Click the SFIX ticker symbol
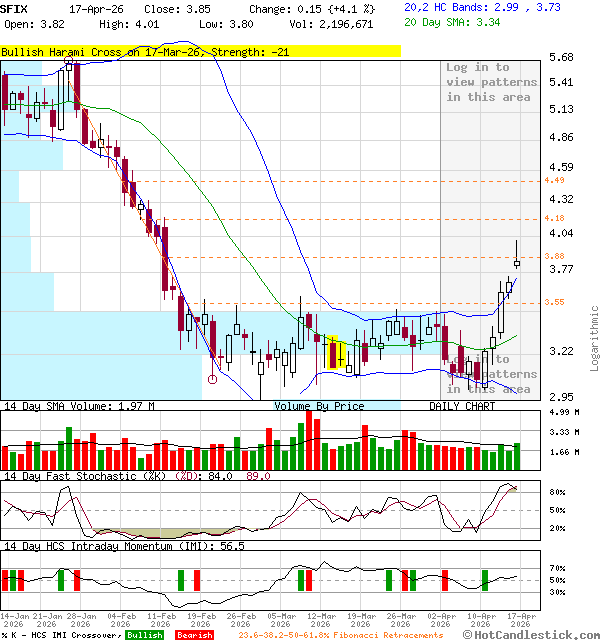This screenshot has width=600, height=640. [x=14, y=8]
